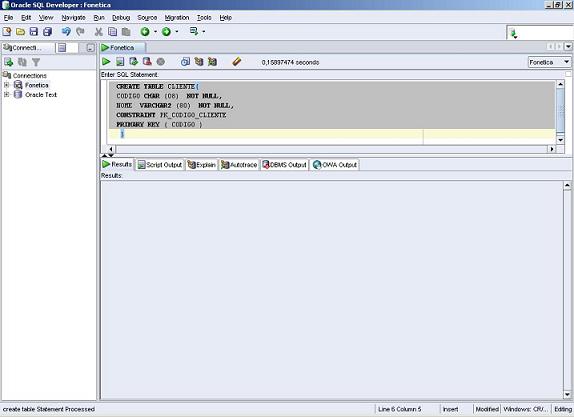This screenshot has width=574, height=417.
Task: Select Connections root tree node
Action: coord(29,75)
